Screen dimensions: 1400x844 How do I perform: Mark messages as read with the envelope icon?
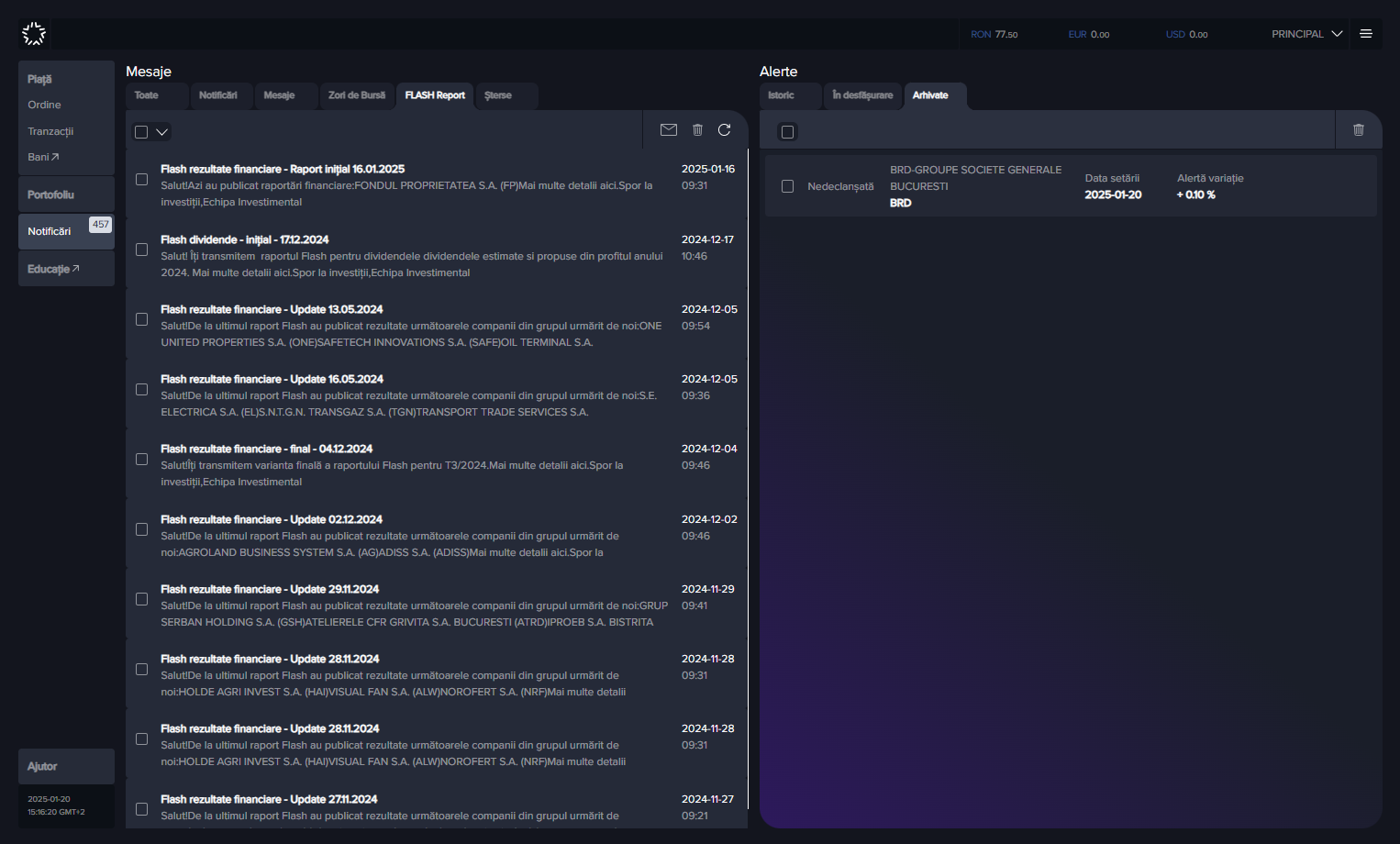point(669,130)
